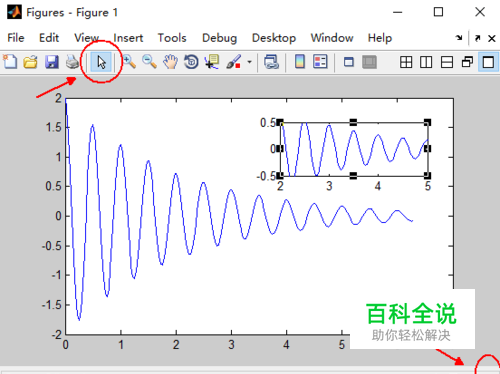Click the Show Plot Tools icon
The height and width of the screenshot is (374, 500).
click(369, 62)
